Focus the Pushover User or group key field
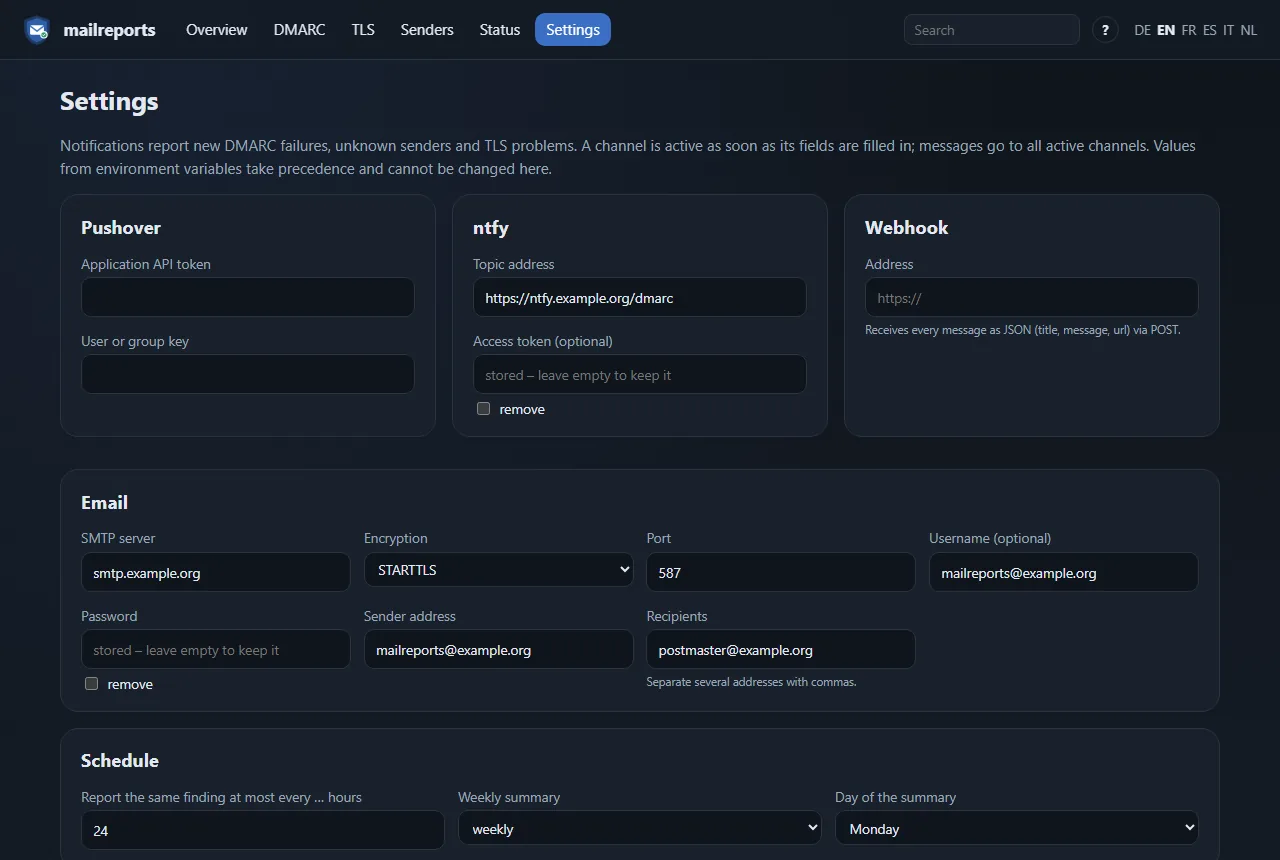The image size is (1280, 860). point(248,374)
